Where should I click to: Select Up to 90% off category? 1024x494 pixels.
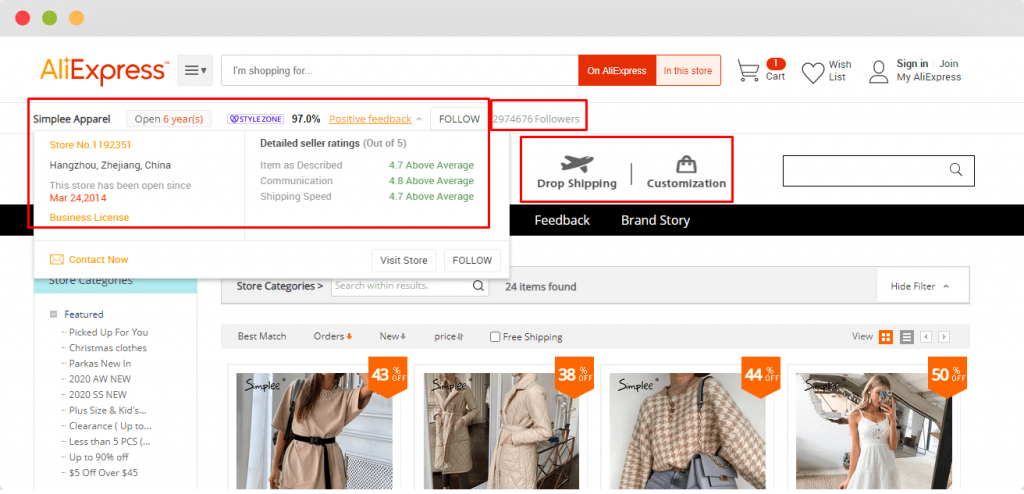click(x=99, y=457)
